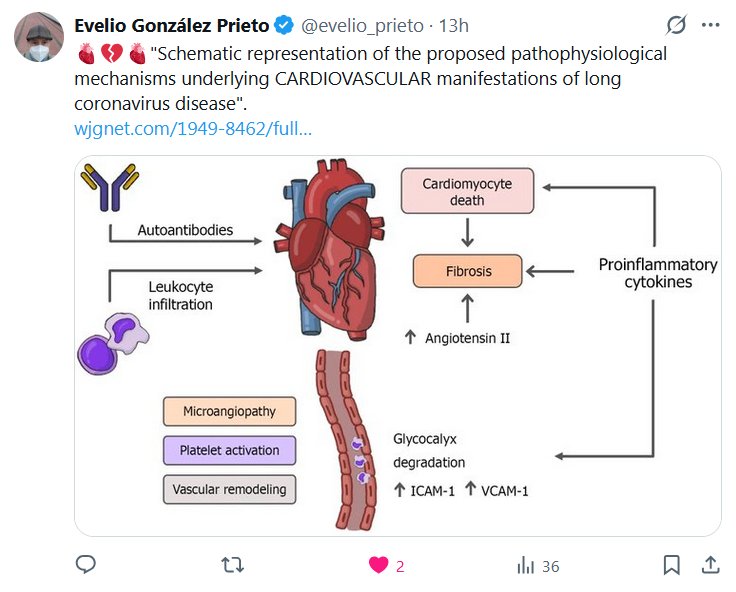
Task: Repost this tweet with retweet icon
Action: point(232,565)
